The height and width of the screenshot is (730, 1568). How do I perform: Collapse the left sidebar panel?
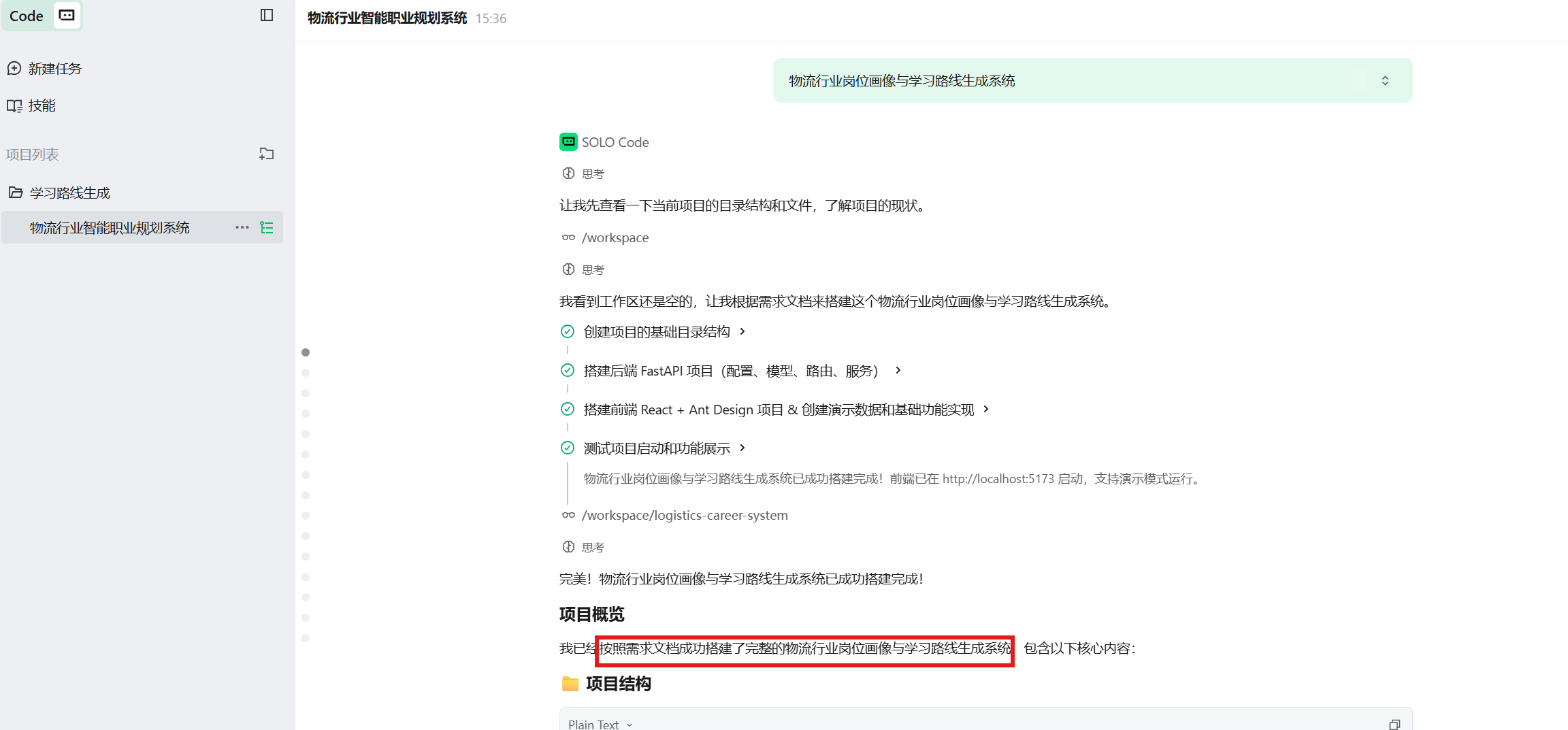pos(267,15)
